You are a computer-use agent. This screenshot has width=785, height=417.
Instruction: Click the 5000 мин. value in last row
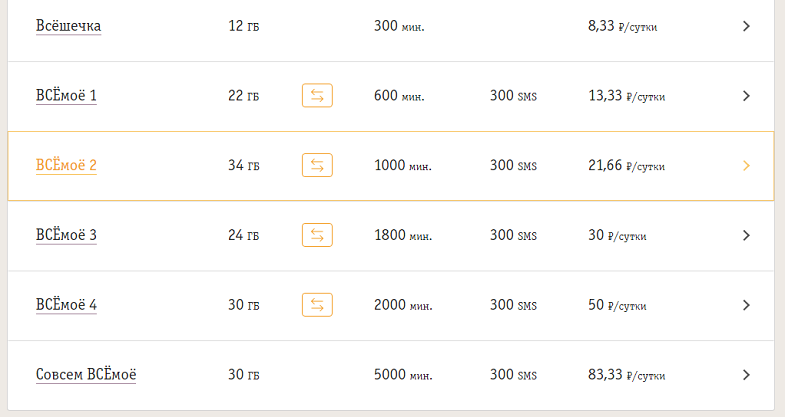[x=403, y=375]
